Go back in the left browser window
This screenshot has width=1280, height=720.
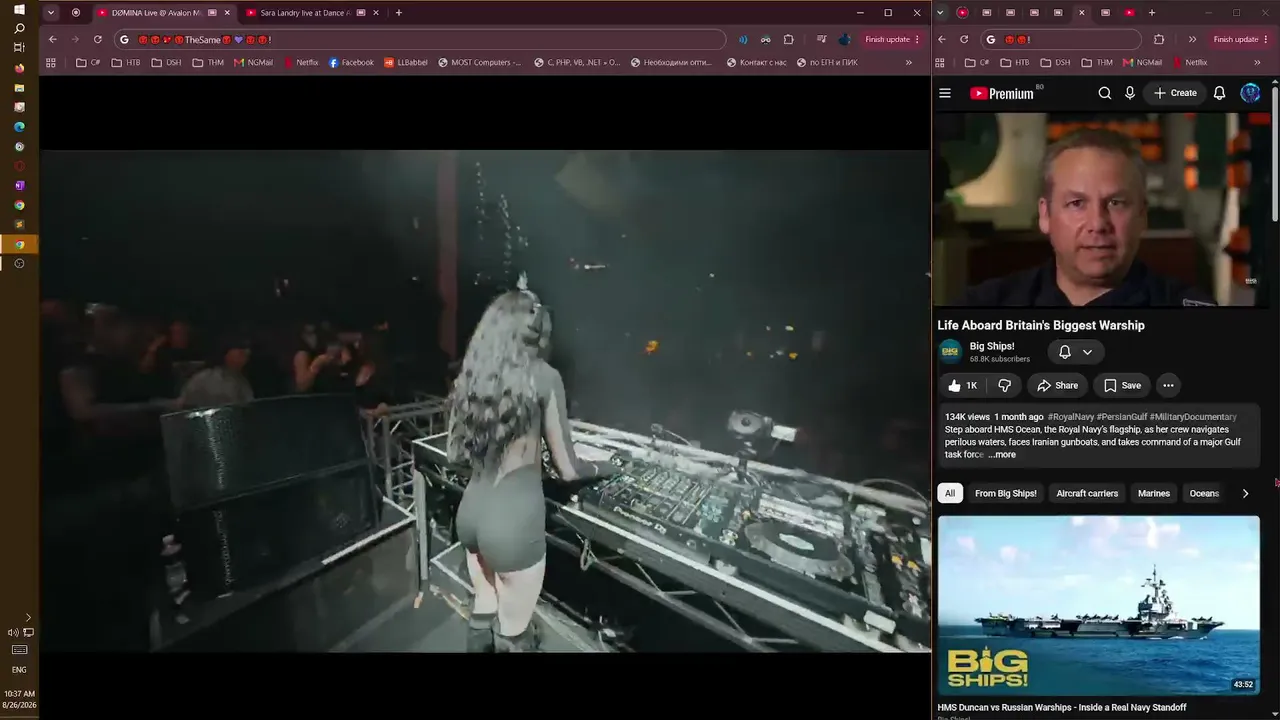(52, 39)
